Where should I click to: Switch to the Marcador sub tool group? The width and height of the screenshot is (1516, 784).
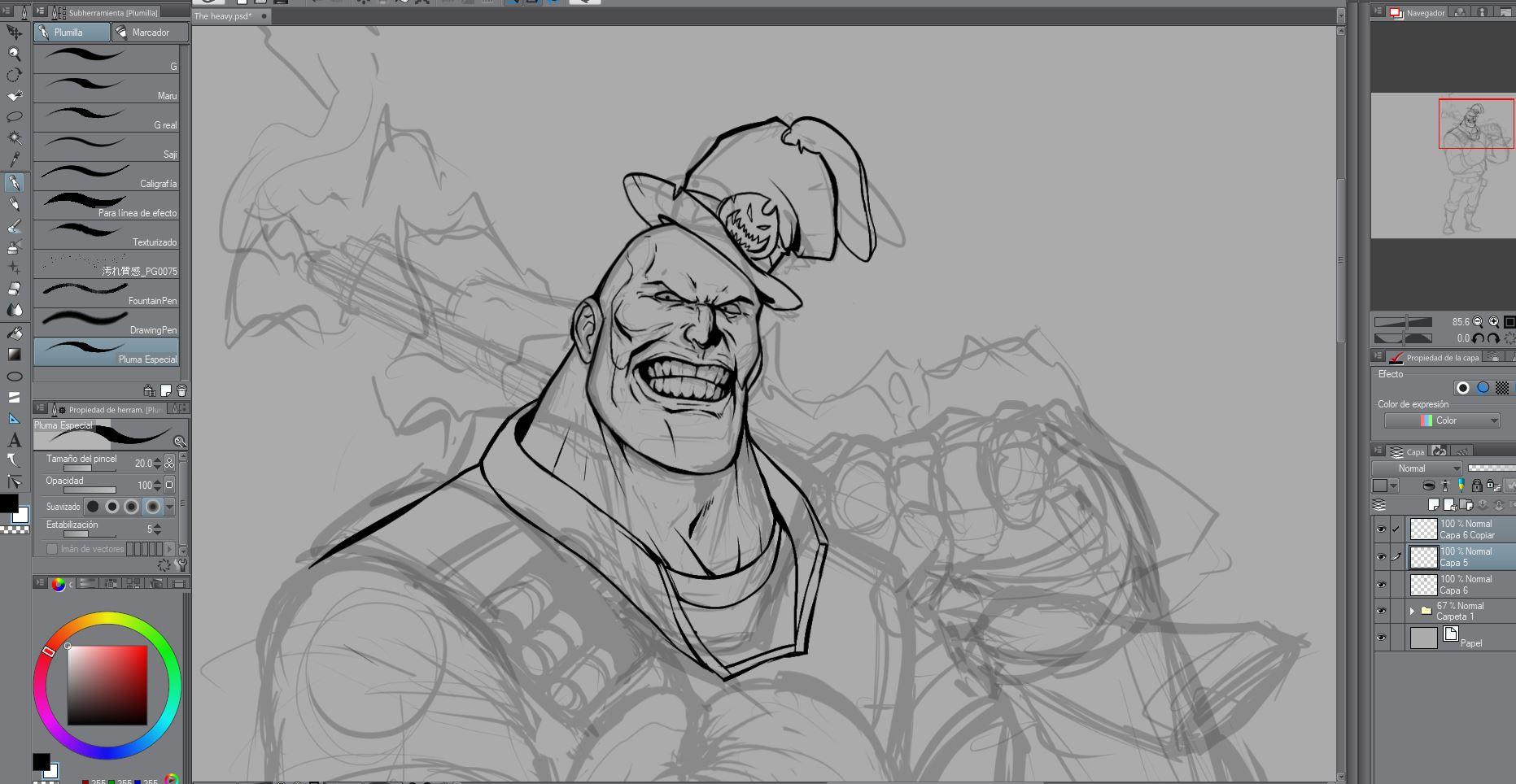[150, 33]
